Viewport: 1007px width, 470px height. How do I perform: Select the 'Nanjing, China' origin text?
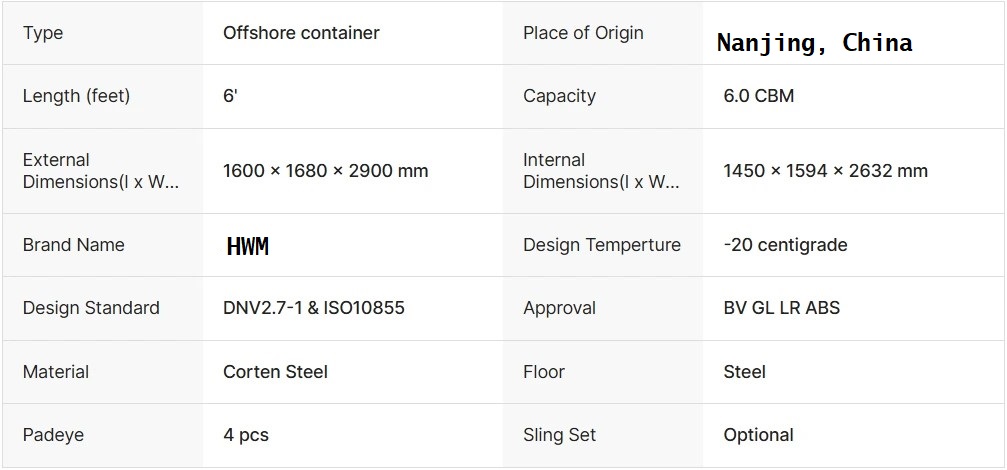tap(814, 43)
